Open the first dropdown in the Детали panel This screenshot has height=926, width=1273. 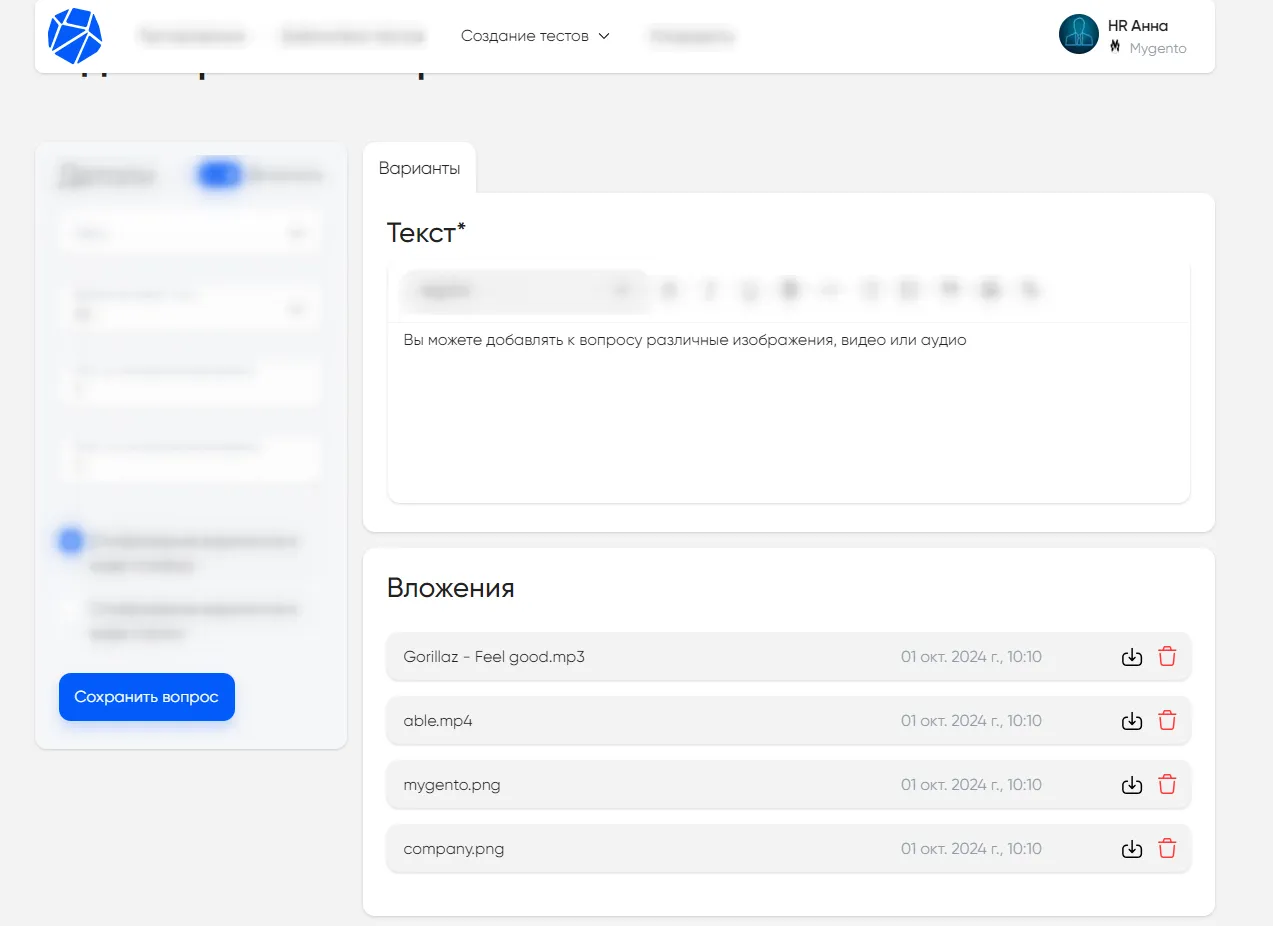click(190, 233)
